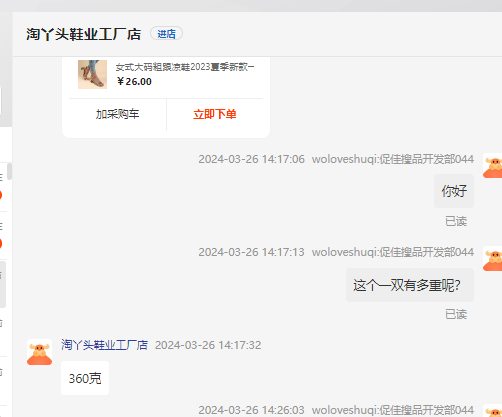Viewport: 502px width, 417px height.
Task: Select the 这个一双有多重呢? message bubble
Action: (x=410, y=285)
